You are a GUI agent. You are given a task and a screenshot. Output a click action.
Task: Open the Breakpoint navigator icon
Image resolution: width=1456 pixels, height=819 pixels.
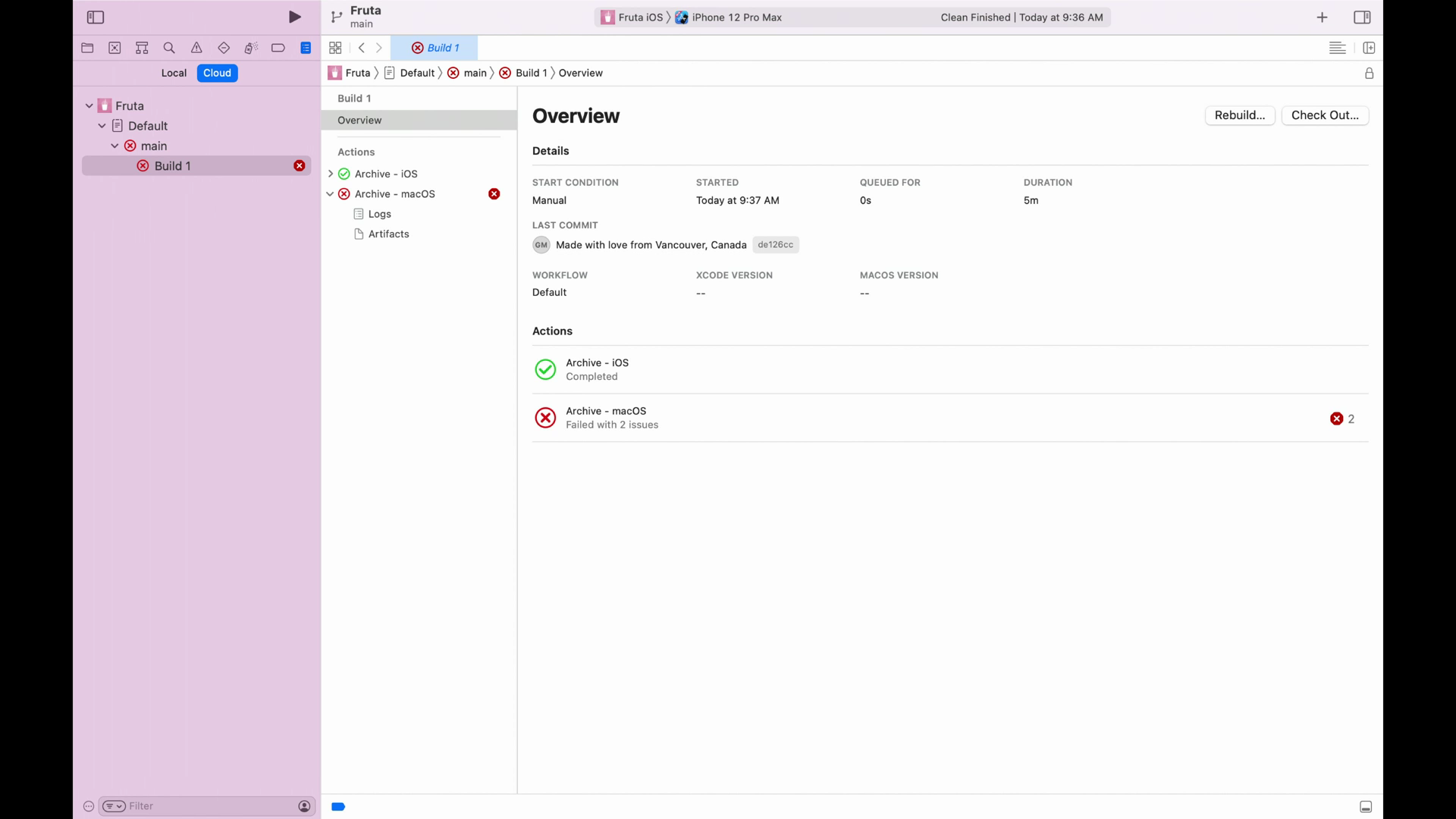point(278,48)
